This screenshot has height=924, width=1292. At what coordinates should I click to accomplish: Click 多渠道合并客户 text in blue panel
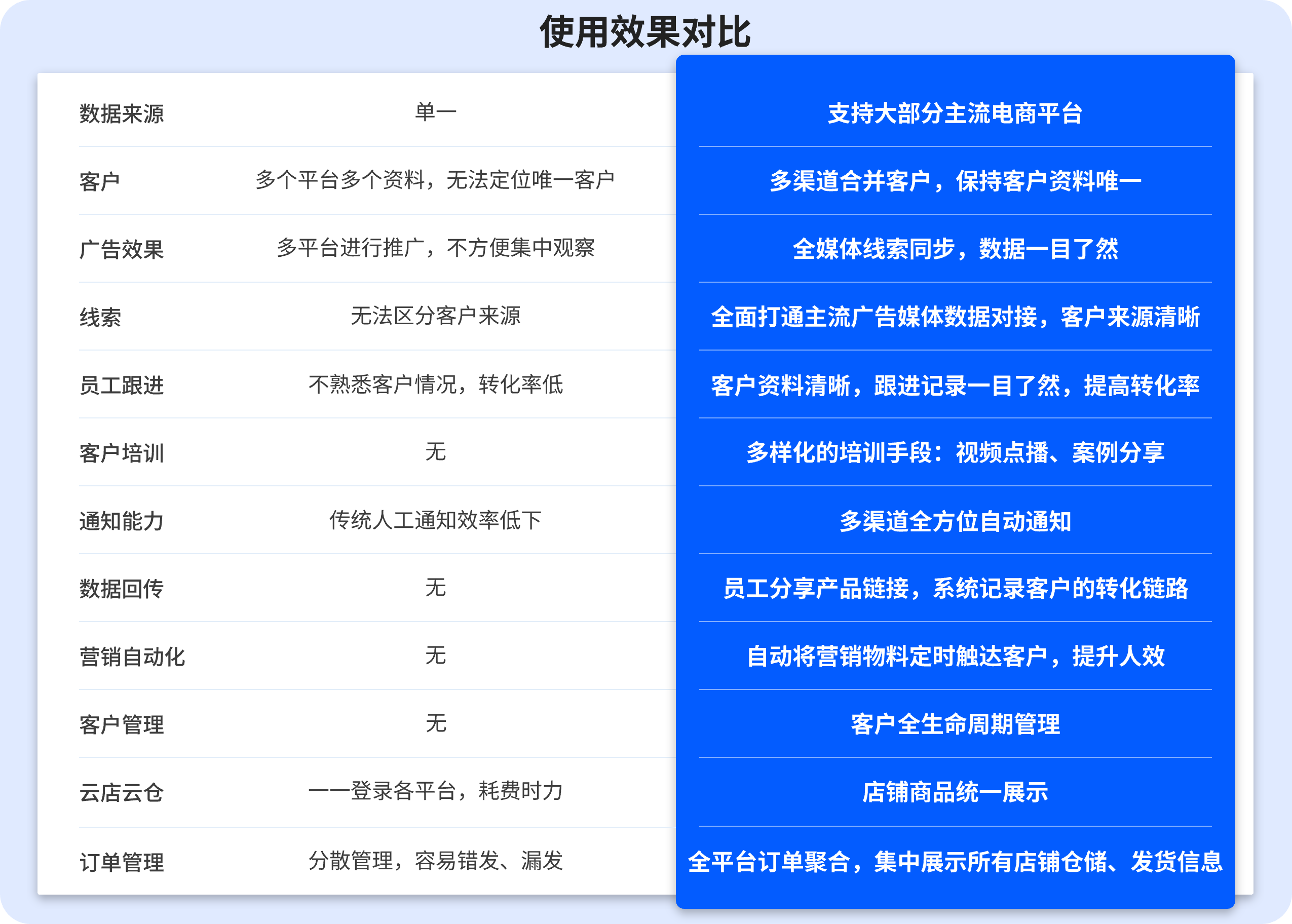pos(850,181)
